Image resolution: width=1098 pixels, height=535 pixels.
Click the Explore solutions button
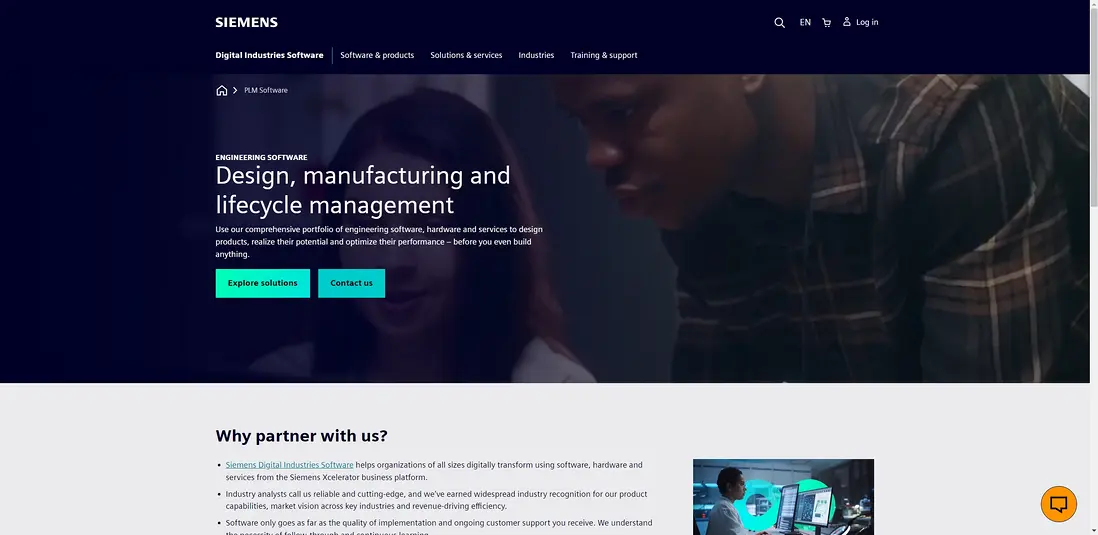(263, 283)
